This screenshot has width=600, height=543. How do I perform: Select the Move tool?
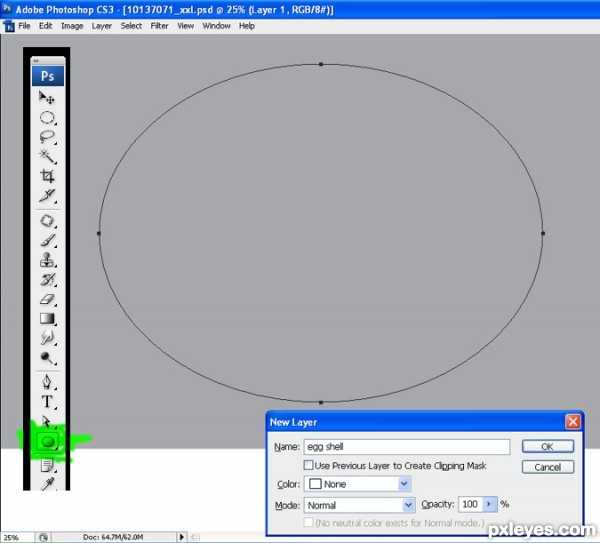[x=47, y=97]
